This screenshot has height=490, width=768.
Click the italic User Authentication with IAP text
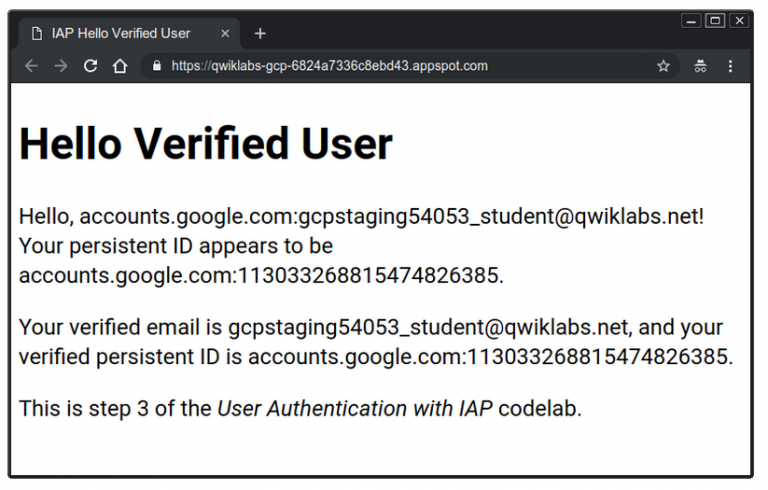point(355,408)
